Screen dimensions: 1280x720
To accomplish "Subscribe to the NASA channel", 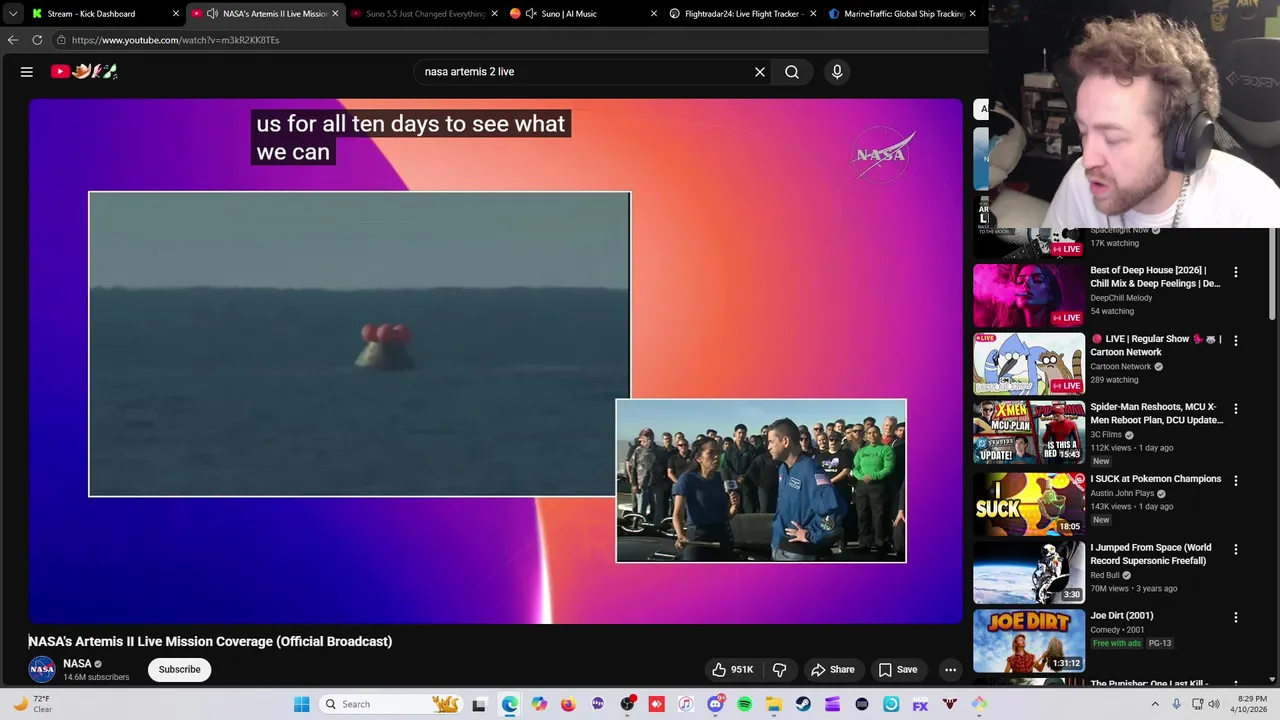I will point(180,670).
